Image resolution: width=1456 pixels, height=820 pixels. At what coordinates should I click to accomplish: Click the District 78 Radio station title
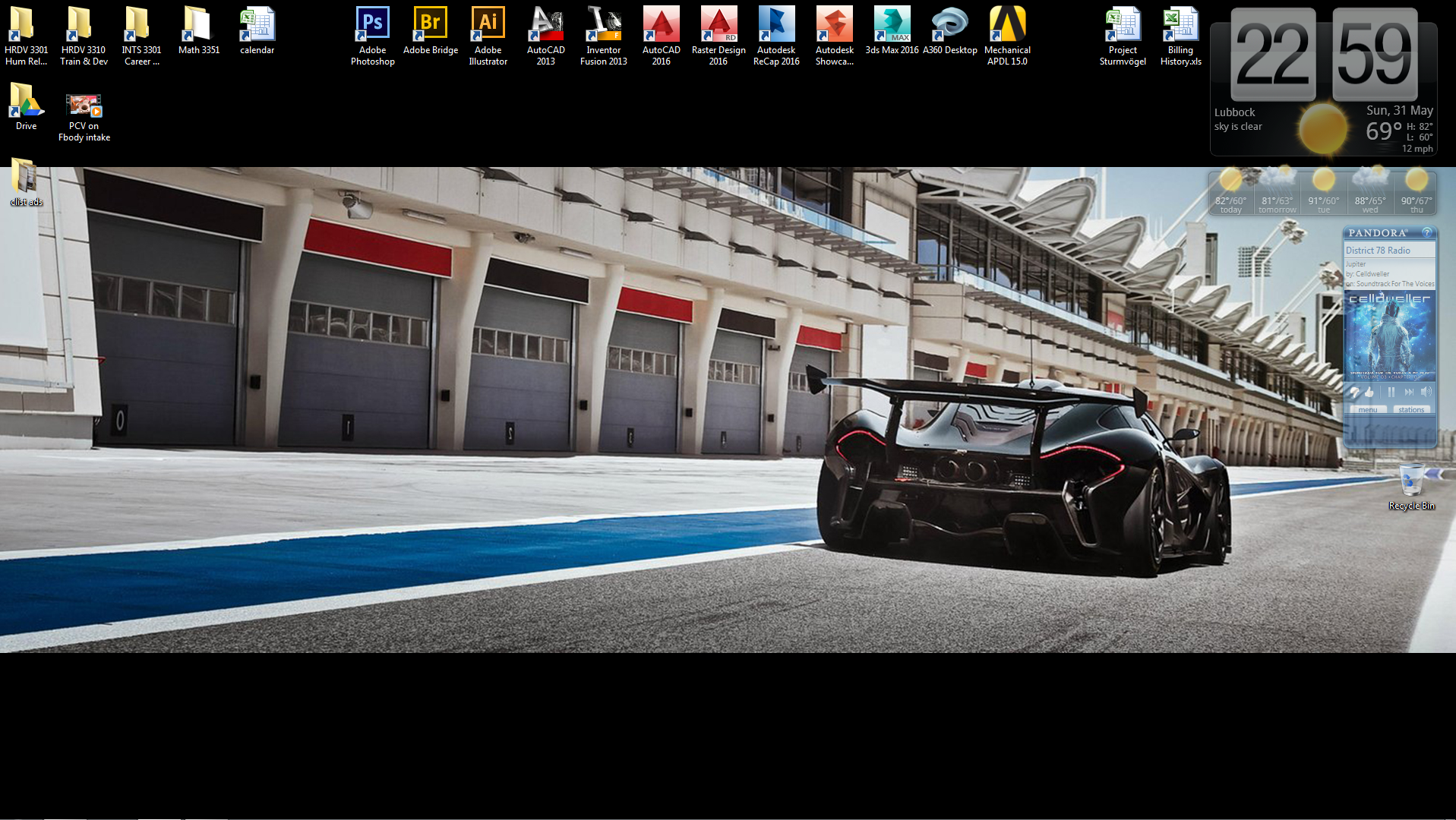1378,251
